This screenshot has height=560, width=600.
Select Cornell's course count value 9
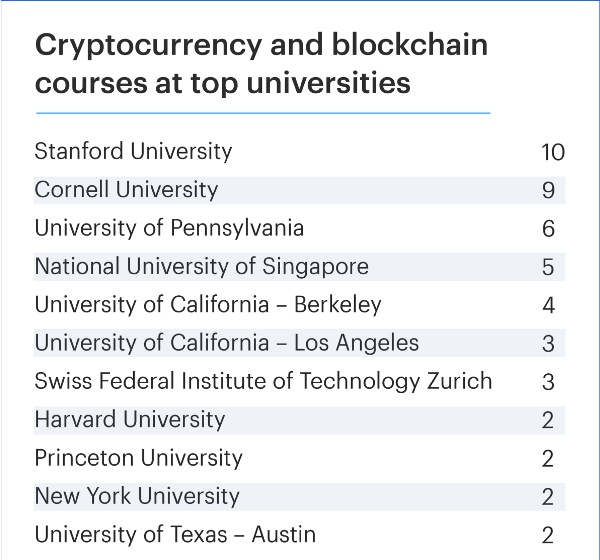coord(548,191)
